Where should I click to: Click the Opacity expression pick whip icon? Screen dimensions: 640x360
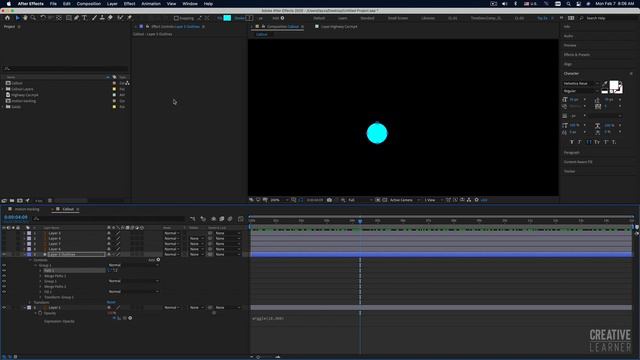[x=125, y=318]
